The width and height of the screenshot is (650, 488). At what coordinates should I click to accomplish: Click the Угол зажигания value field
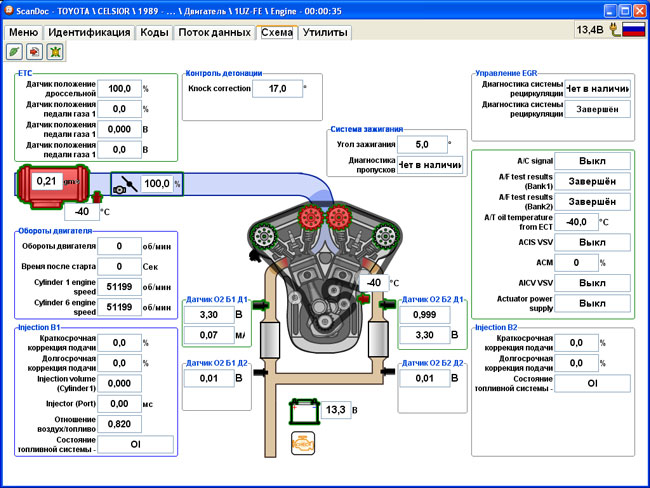tap(421, 144)
